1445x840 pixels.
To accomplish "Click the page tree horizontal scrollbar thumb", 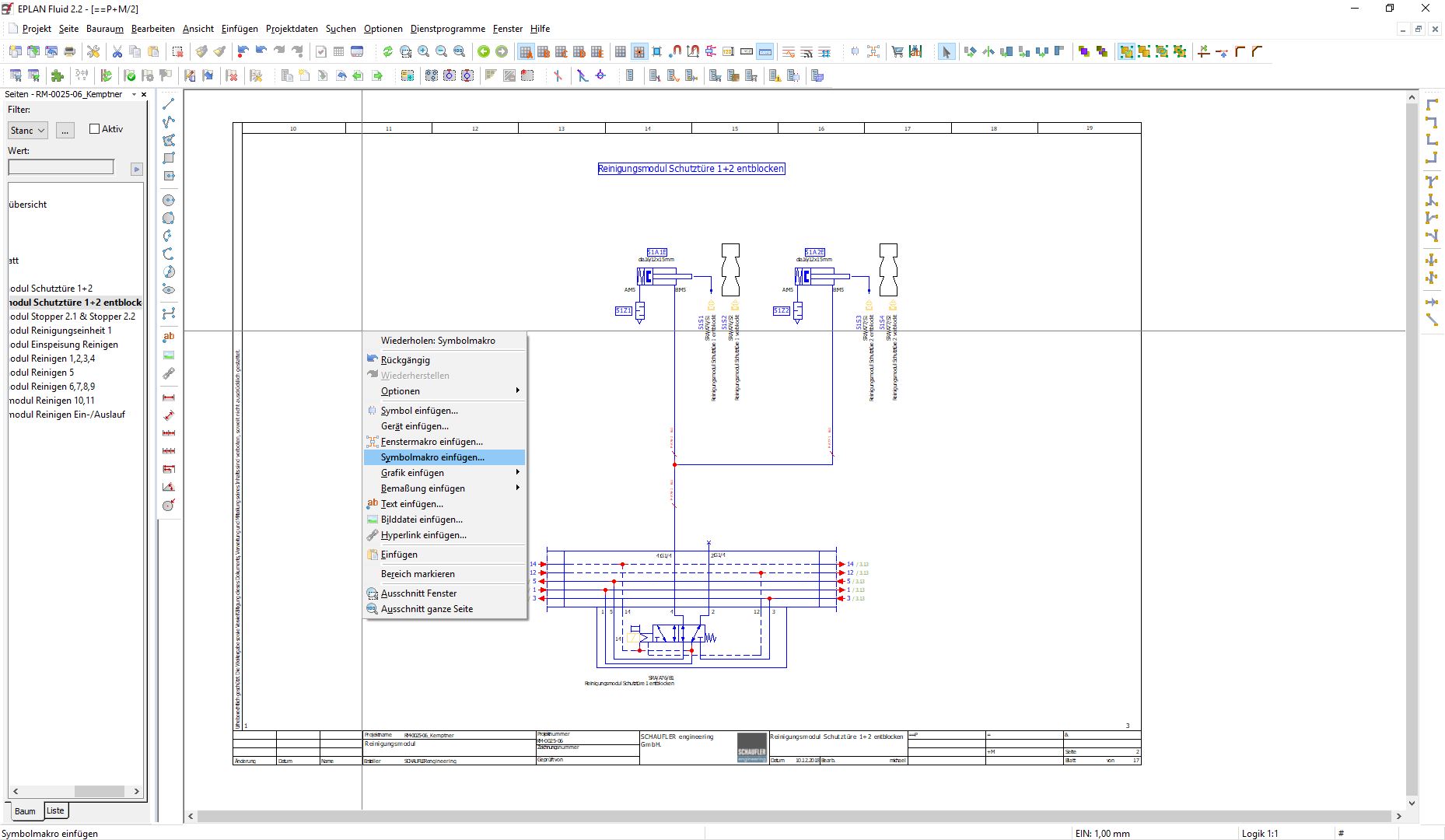I will [x=99, y=791].
